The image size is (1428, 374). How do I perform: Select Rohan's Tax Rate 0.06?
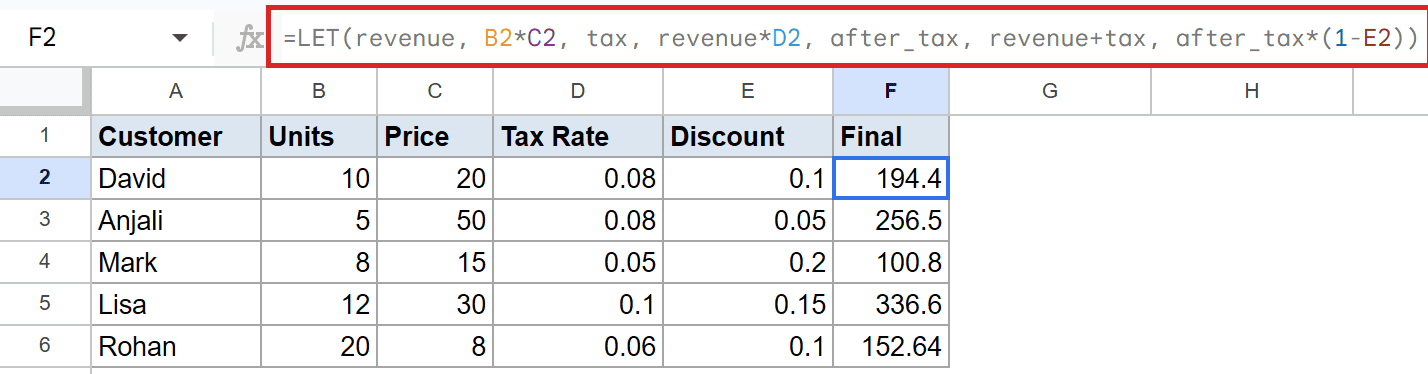(578, 346)
